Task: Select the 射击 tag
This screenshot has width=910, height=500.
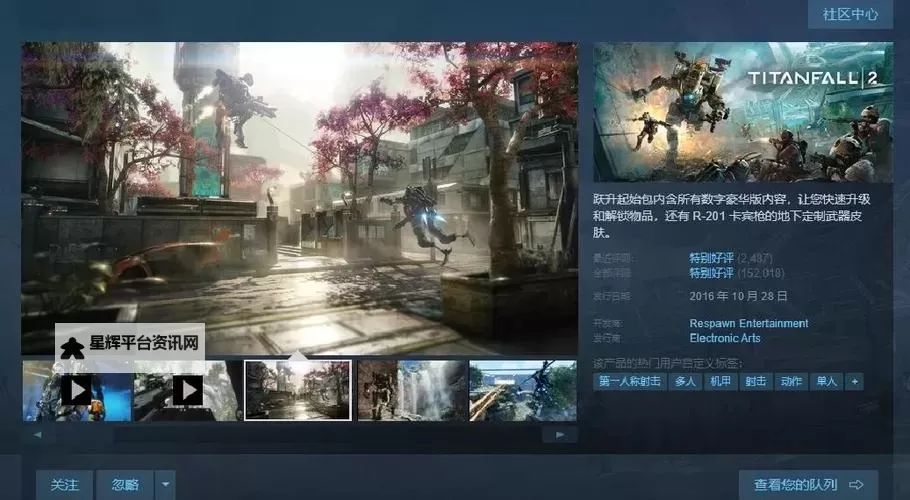Action: pos(756,381)
